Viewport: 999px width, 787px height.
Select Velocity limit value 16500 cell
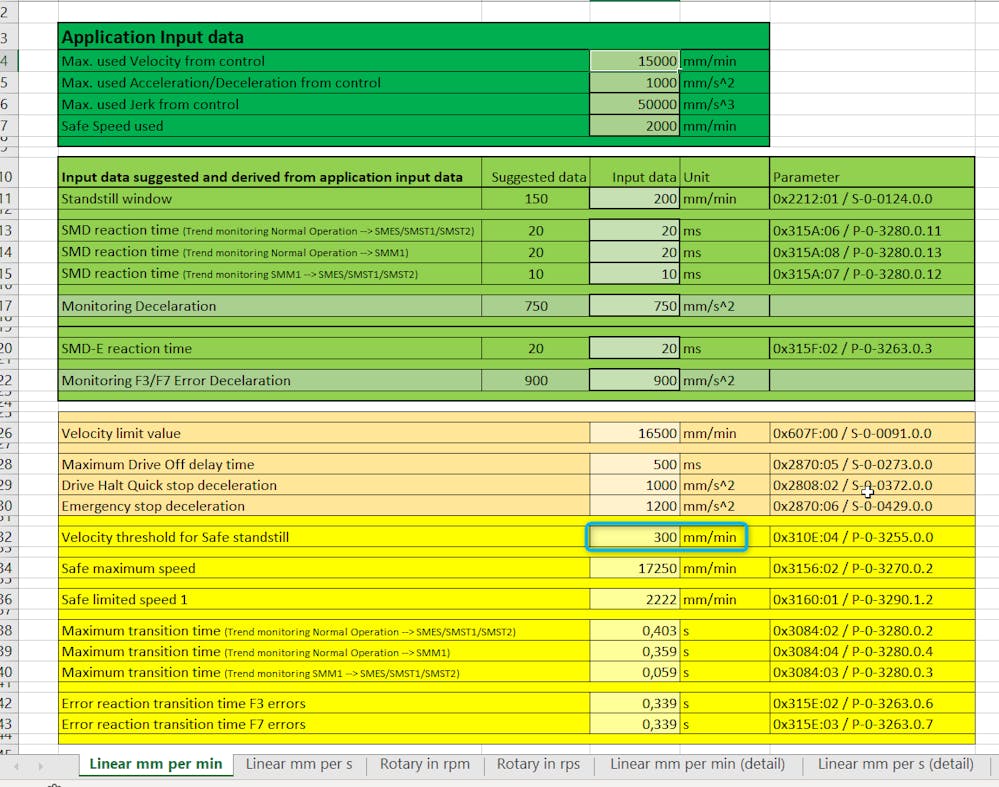(635, 433)
